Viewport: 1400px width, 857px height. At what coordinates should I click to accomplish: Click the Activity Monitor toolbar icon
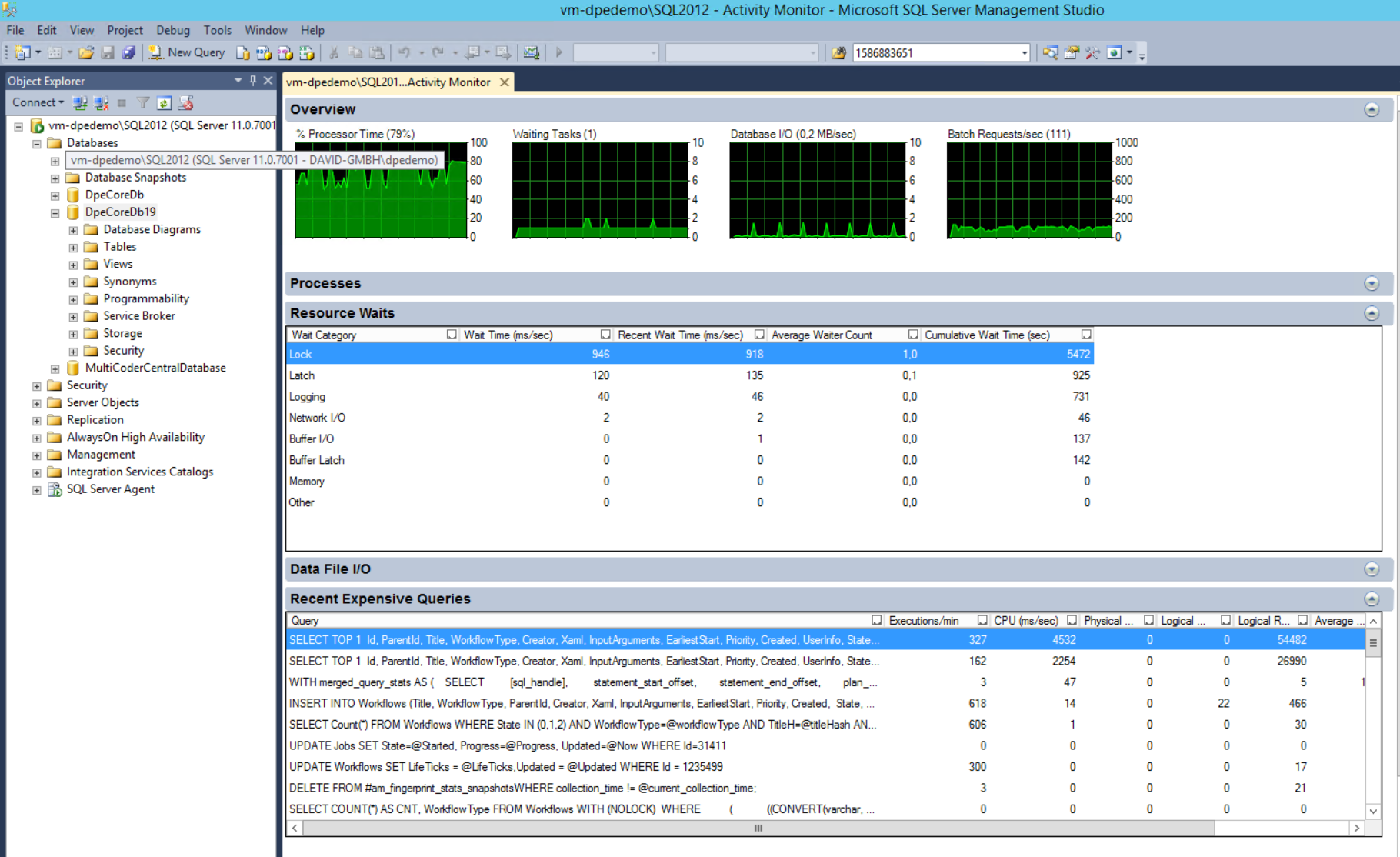pos(532,52)
